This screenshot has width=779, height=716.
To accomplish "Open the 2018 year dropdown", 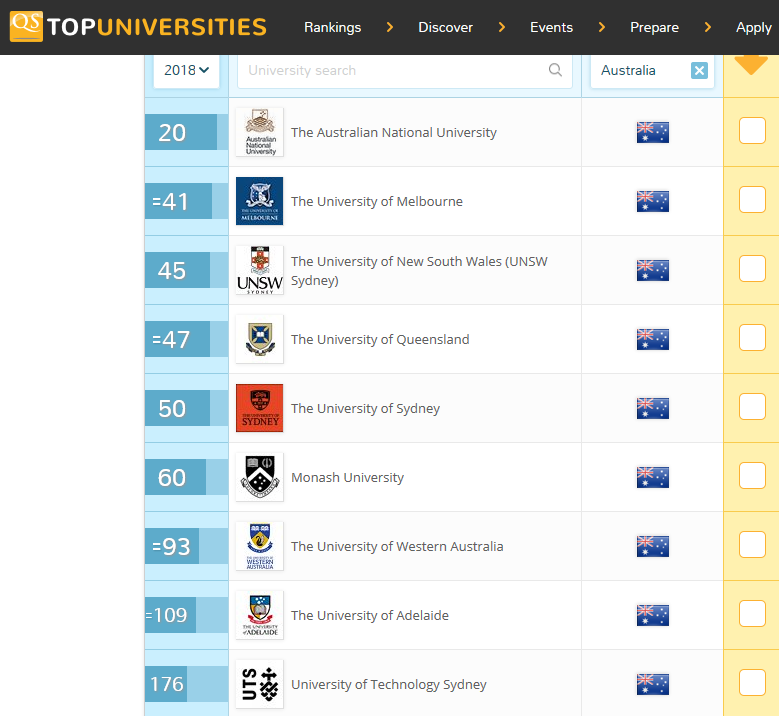I will pos(186,71).
